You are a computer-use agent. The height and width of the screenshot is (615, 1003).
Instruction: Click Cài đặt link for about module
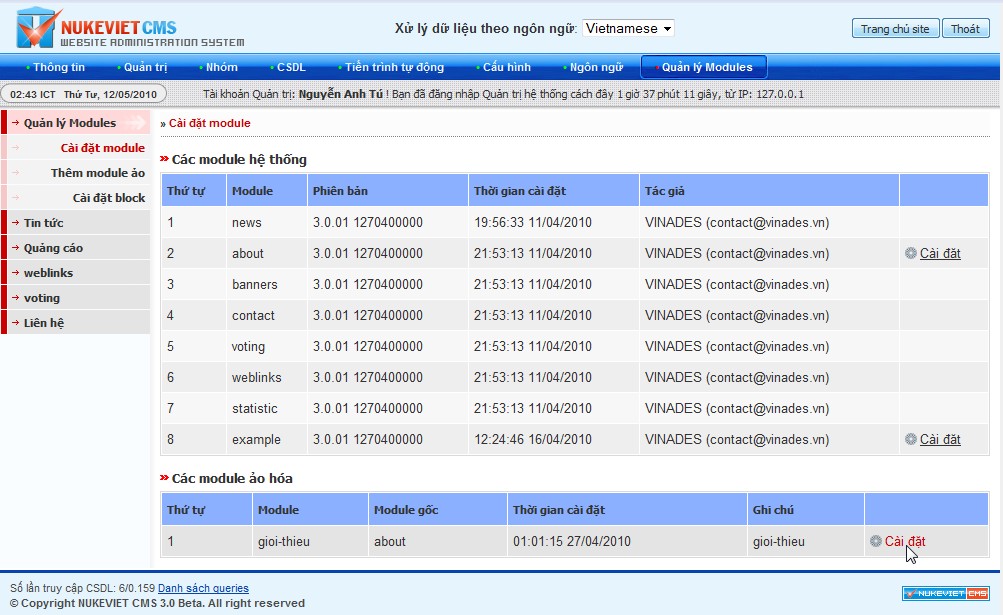pos(940,253)
